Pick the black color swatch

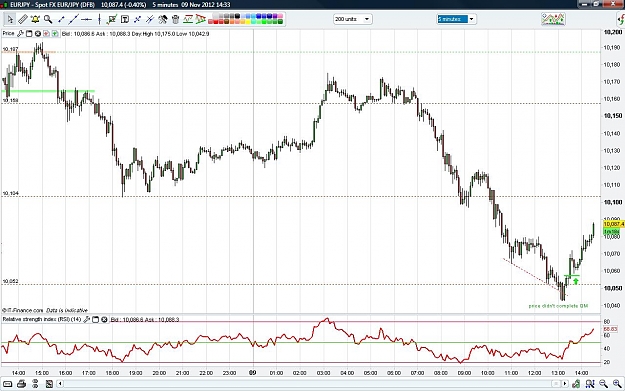tap(237, 16)
